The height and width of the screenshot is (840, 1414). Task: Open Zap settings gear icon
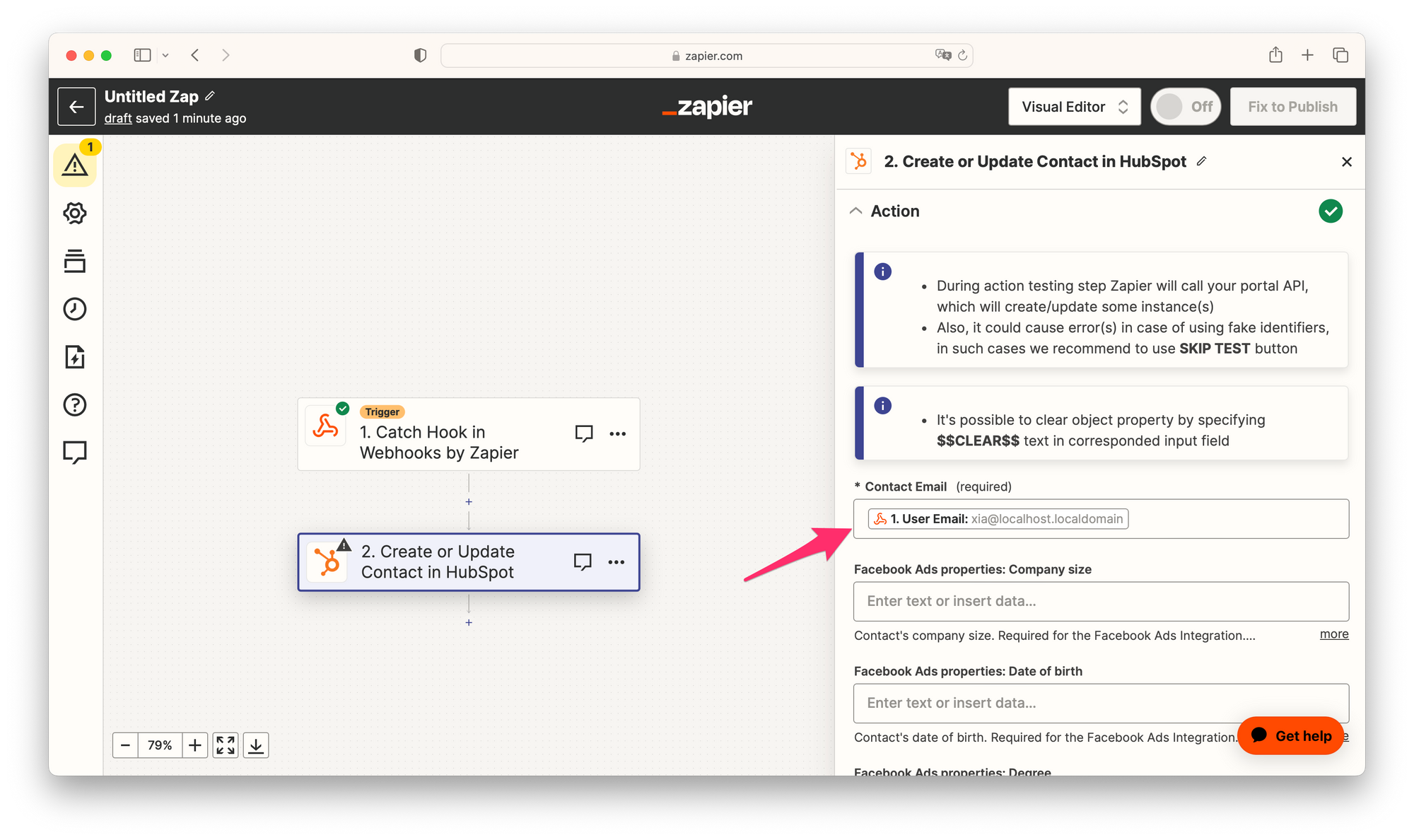click(75, 213)
